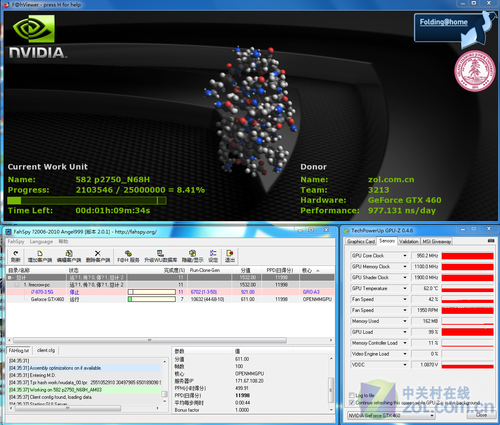This screenshot has height=425, width=500.
Task: Click the Hide/Show toolbar icon in FahSpy
Action: point(192,256)
